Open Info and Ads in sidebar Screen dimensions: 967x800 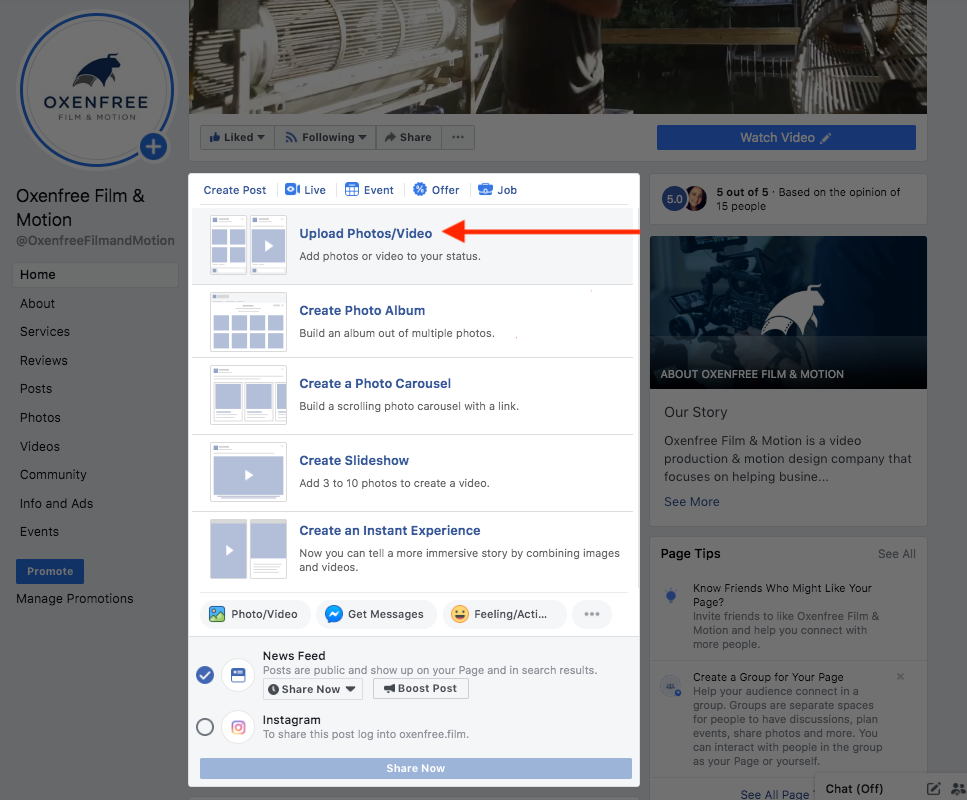pos(56,503)
